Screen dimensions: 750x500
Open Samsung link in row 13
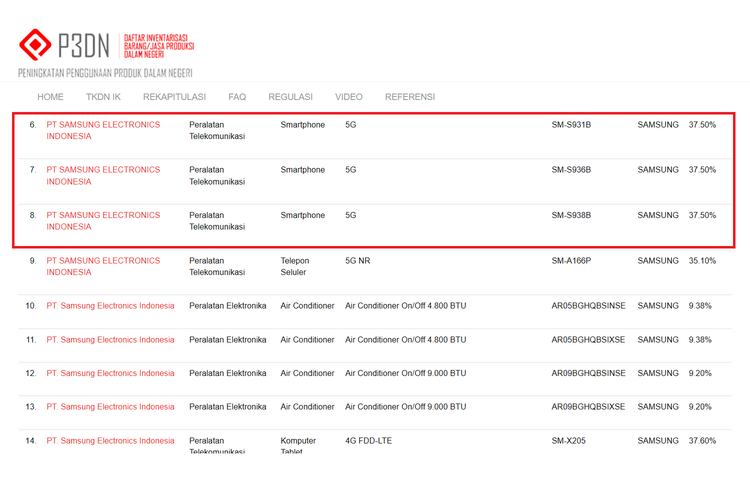pyautogui.click(x=110, y=407)
